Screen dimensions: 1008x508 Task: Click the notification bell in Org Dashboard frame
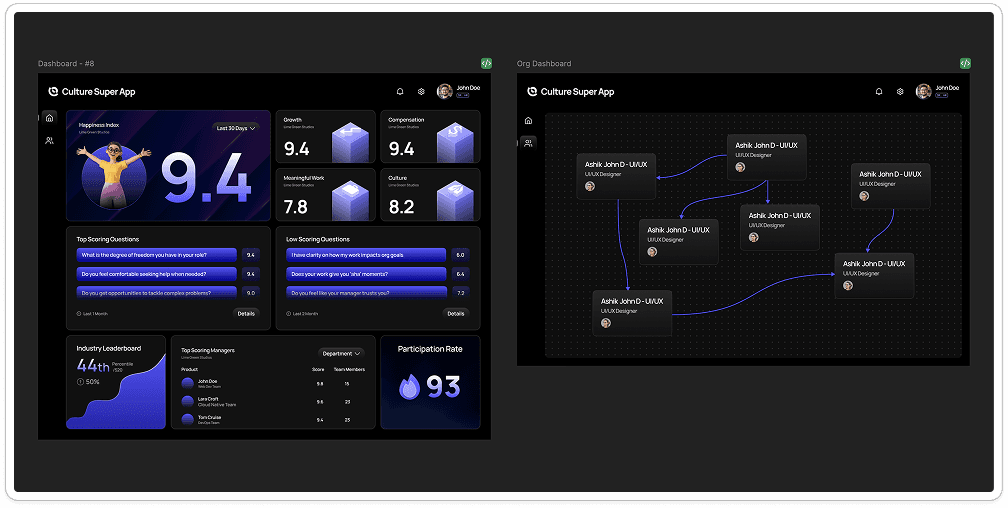click(x=879, y=92)
